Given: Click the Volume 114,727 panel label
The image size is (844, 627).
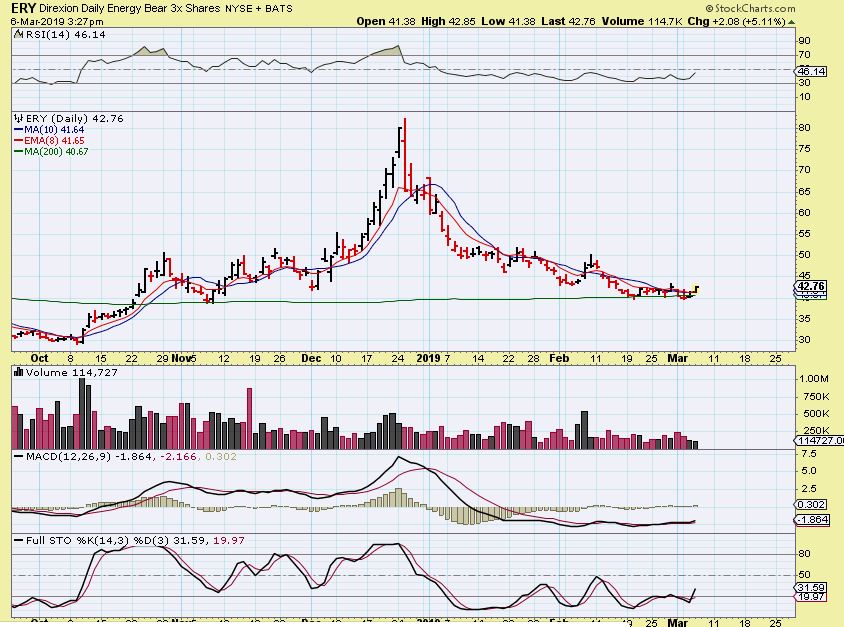Looking at the screenshot, I should pyautogui.click(x=71, y=372).
